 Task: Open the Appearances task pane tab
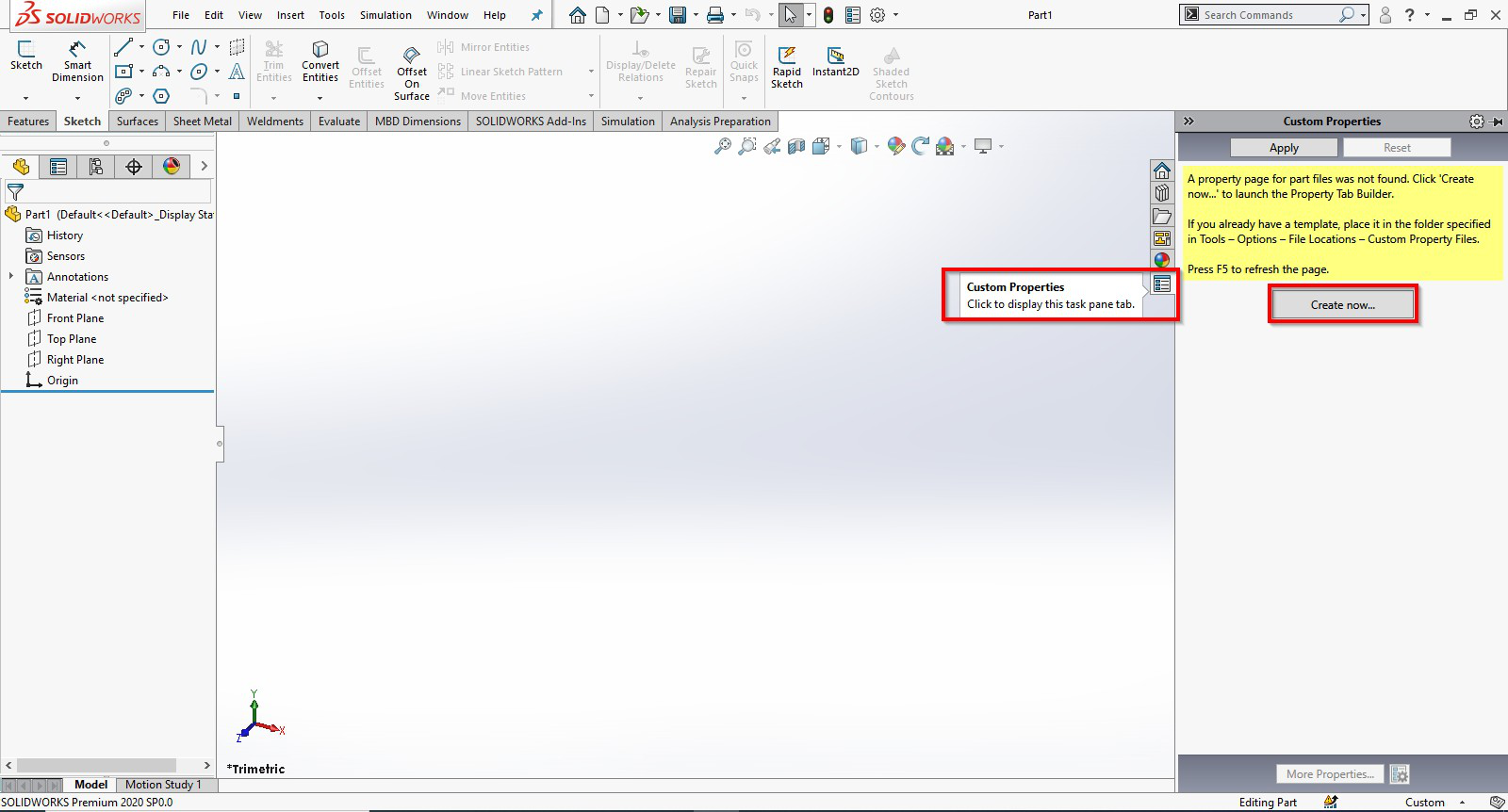point(1162,261)
